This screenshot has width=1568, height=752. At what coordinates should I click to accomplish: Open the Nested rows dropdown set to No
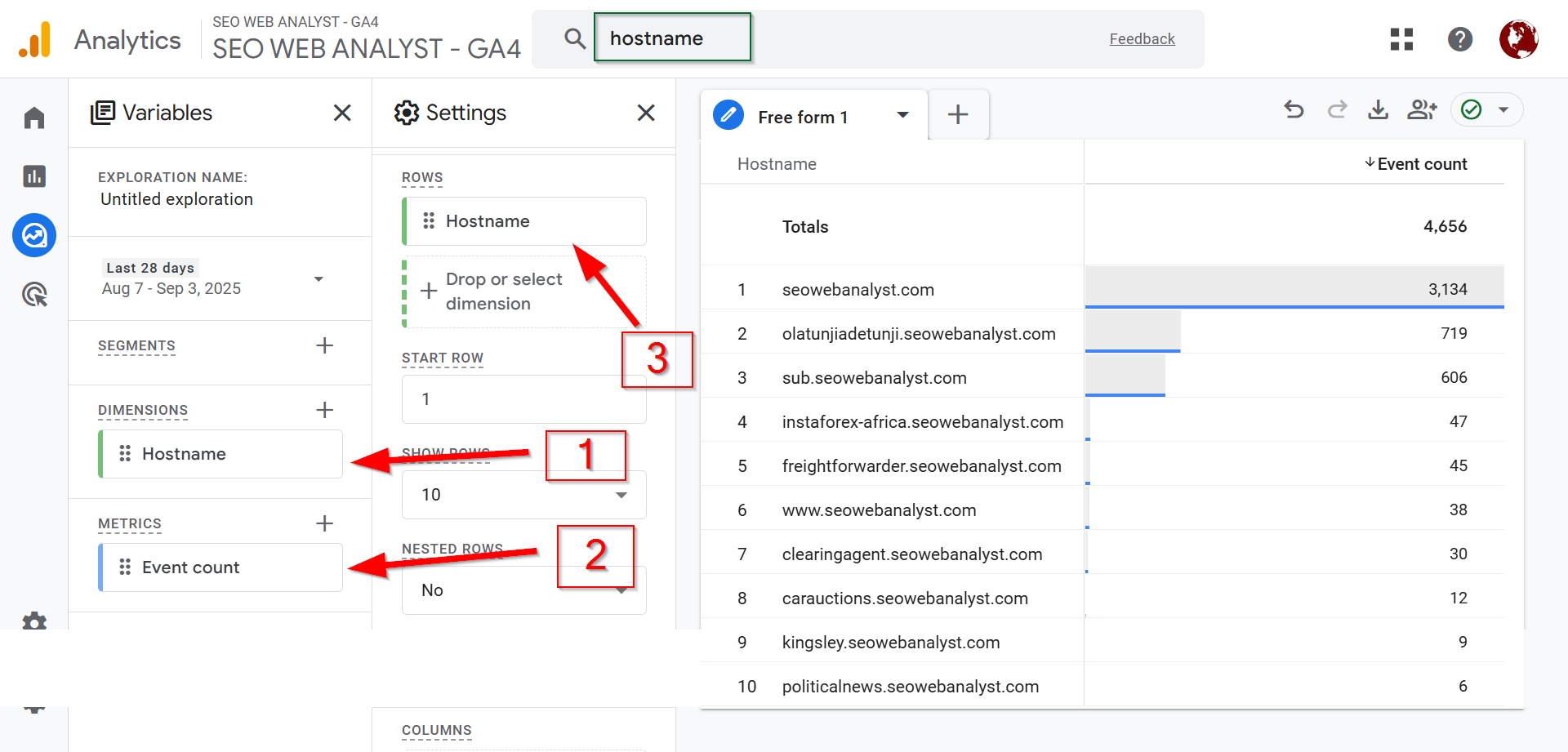click(524, 590)
